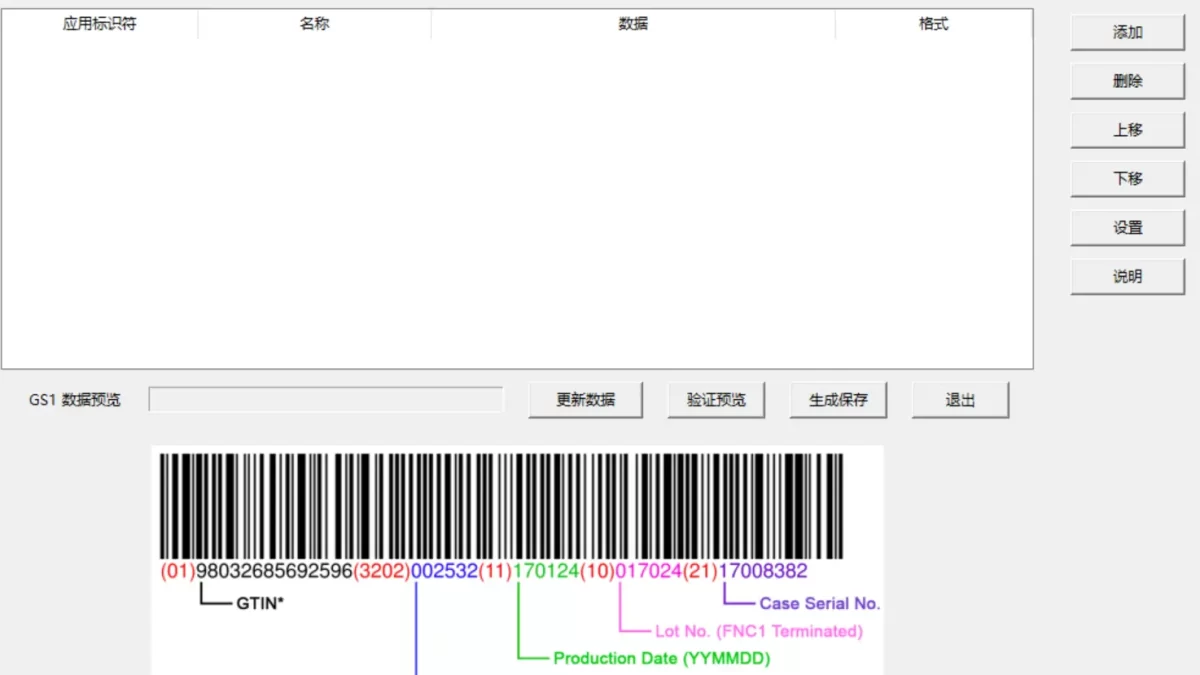Click 生成保存 to generate and save

[838, 400]
